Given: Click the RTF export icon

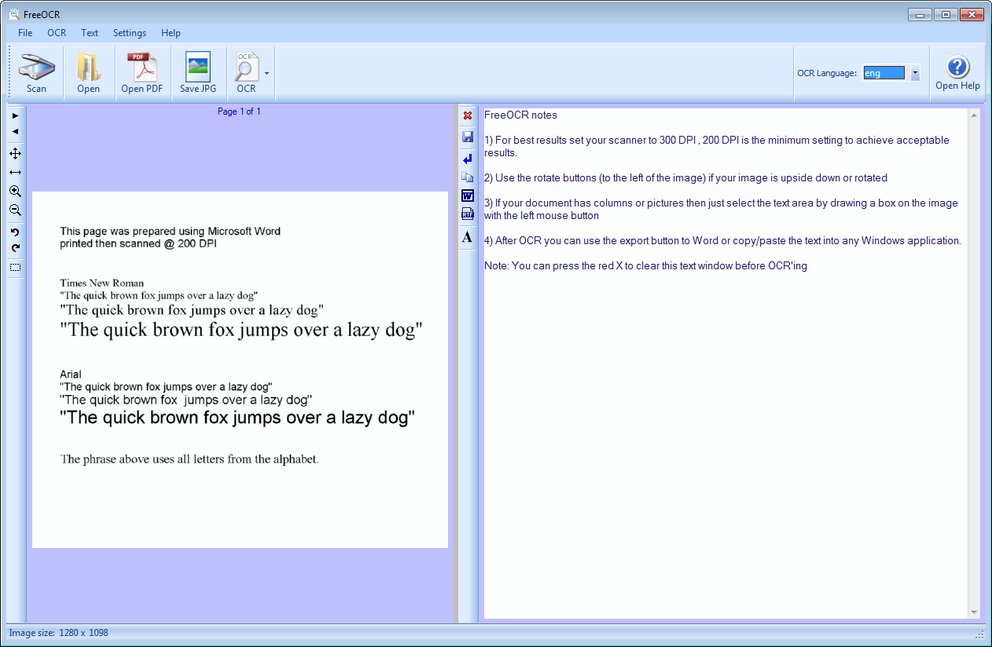Looking at the screenshot, I should point(467,214).
